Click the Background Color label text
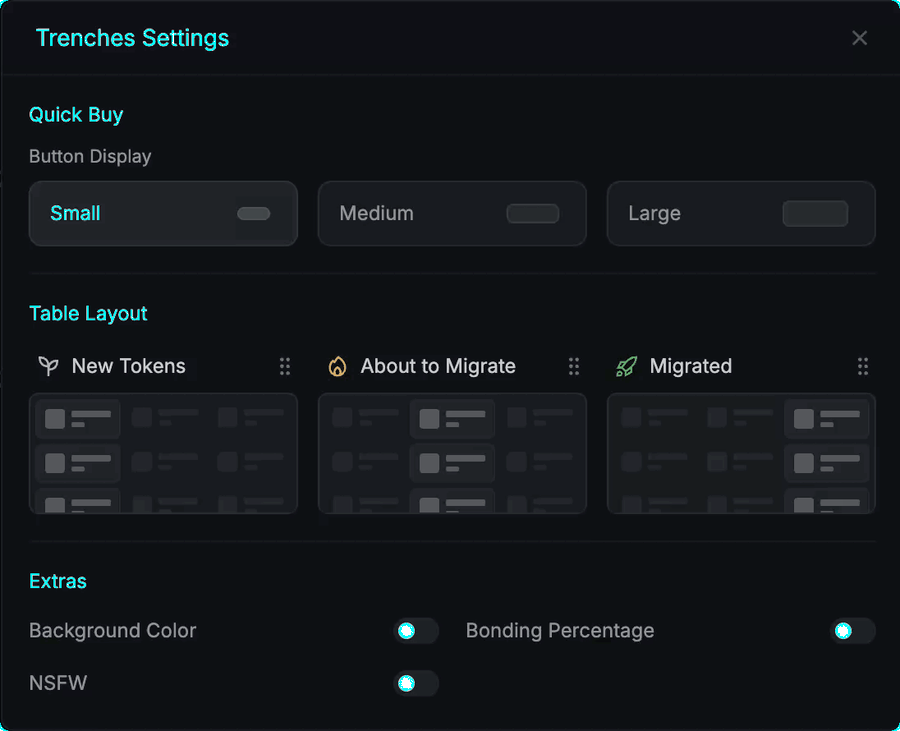The image size is (900, 731). (x=112, y=631)
